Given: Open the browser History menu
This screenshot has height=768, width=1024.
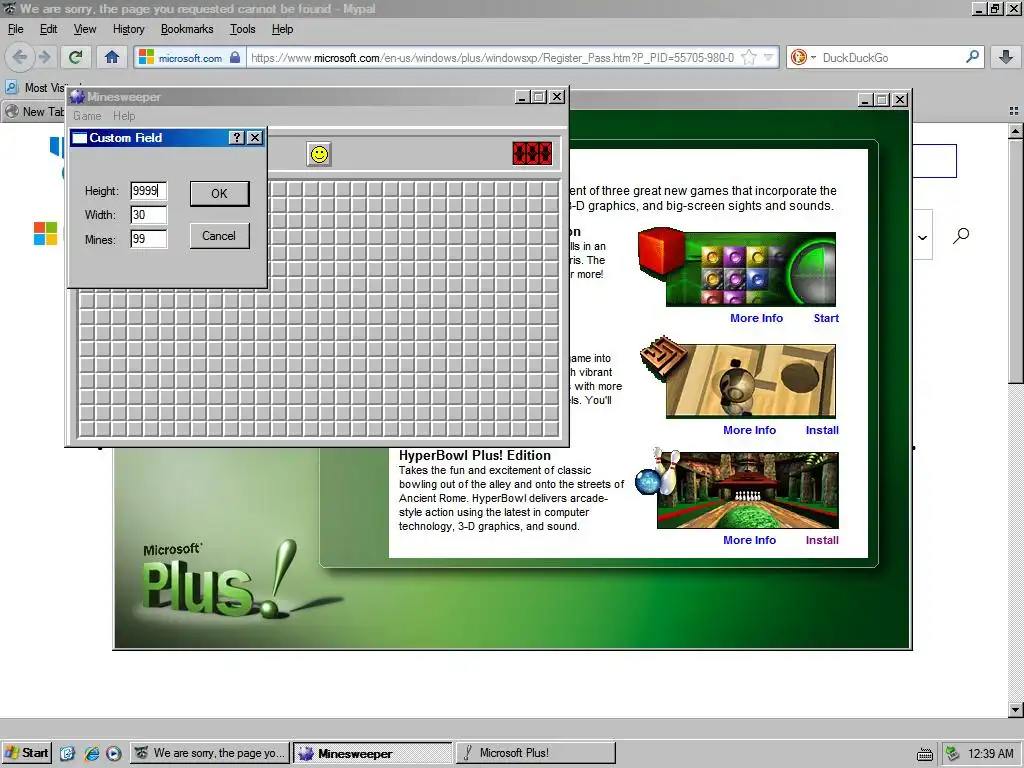Looking at the screenshot, I should 129,29.
